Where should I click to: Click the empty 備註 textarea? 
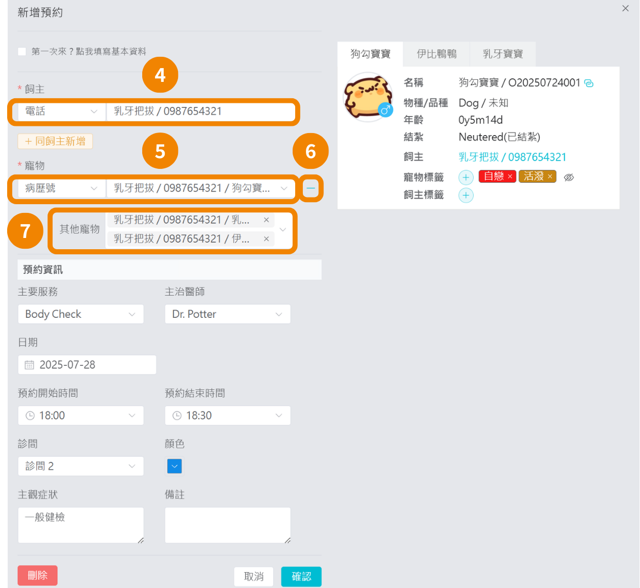point(227,525)
